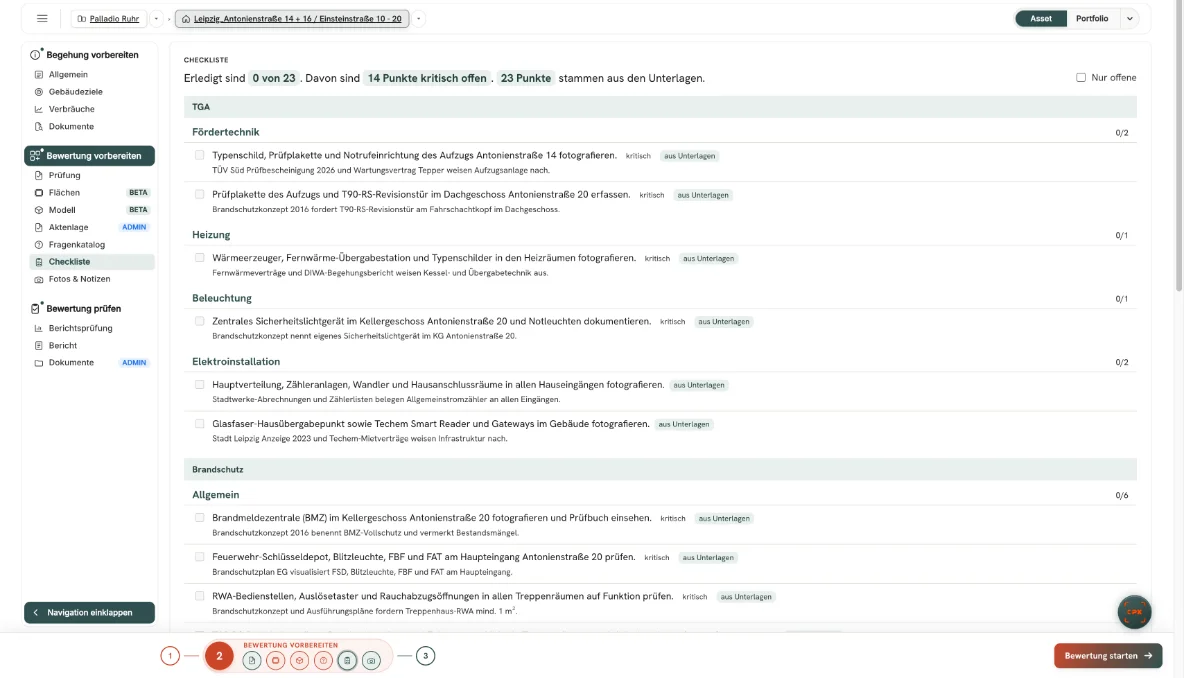Click the 23 Punkte badge

(526, 79)
